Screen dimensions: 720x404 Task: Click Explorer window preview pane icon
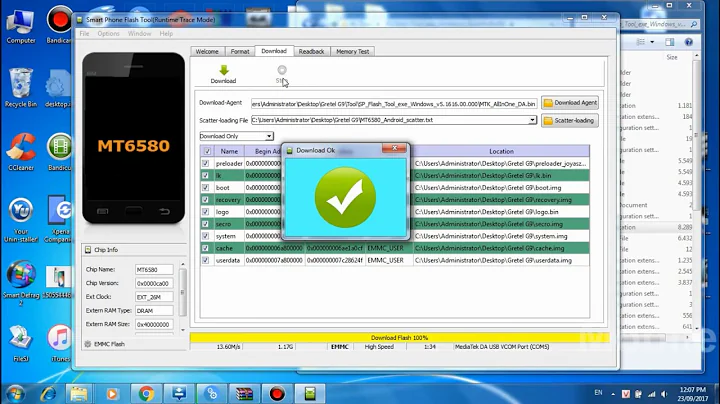[x=669, y=42]
